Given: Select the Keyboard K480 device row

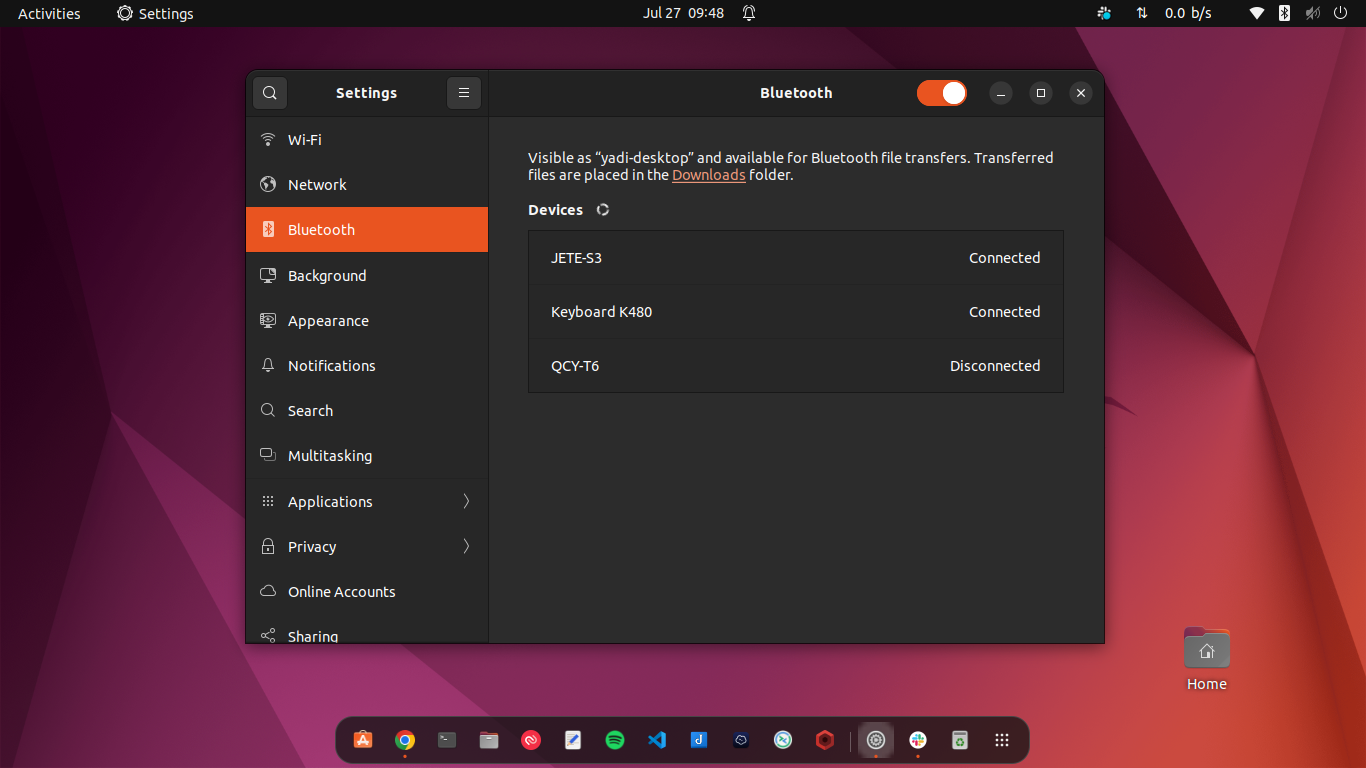Looking at the screenshot, I should (x=796, y=312).
